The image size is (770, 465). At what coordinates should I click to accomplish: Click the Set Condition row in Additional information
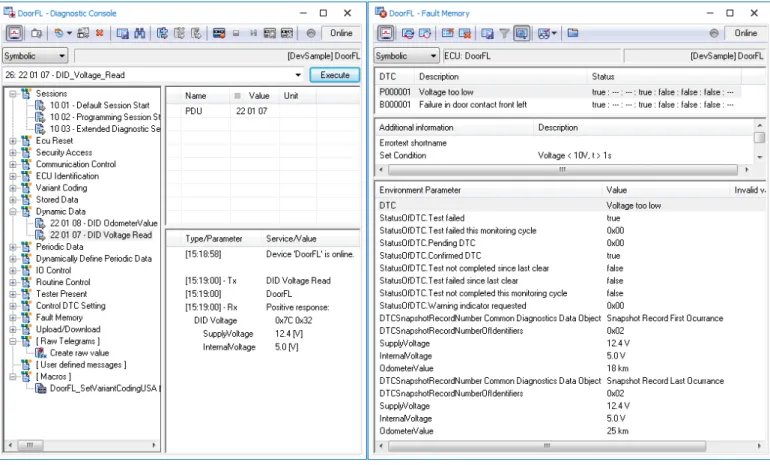pos(565,155)
